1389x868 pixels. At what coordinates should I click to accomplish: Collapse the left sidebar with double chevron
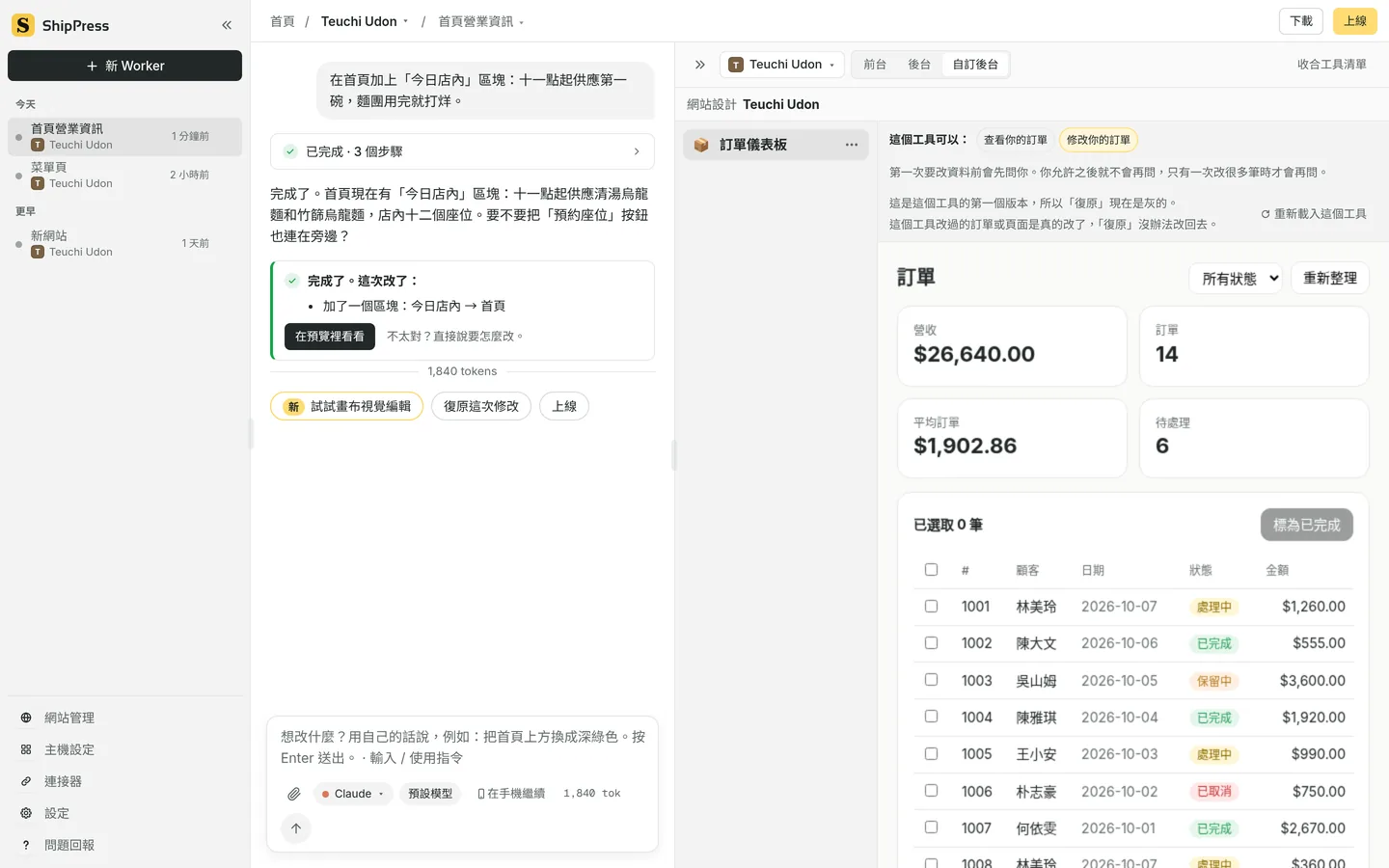click(x=227, y=25)
